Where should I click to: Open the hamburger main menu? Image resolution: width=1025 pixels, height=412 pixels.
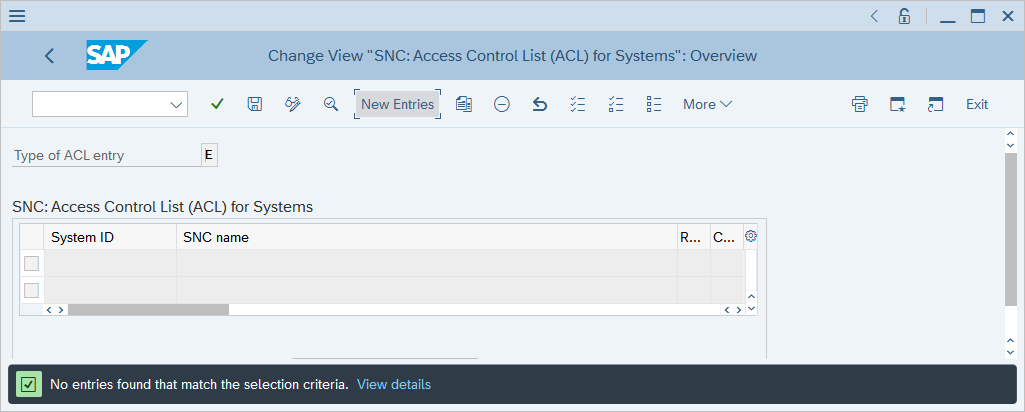pyautogui.click(x=17, y=16)
